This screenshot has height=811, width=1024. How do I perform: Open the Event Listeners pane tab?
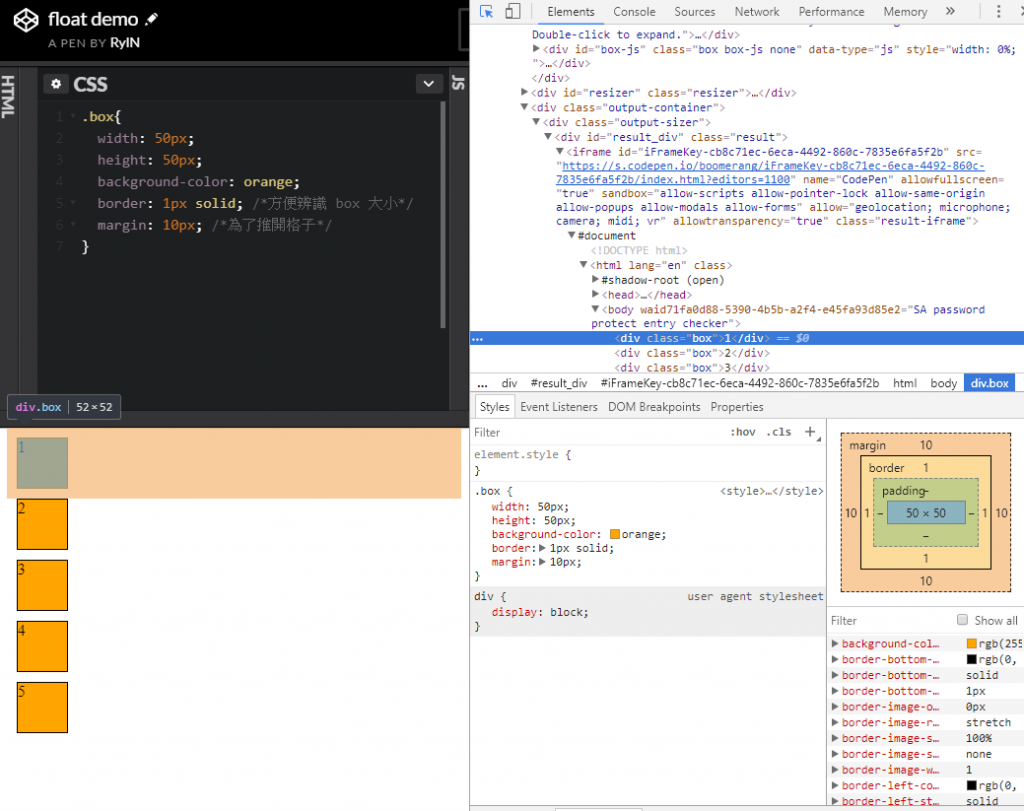click(x=559, y=407)
